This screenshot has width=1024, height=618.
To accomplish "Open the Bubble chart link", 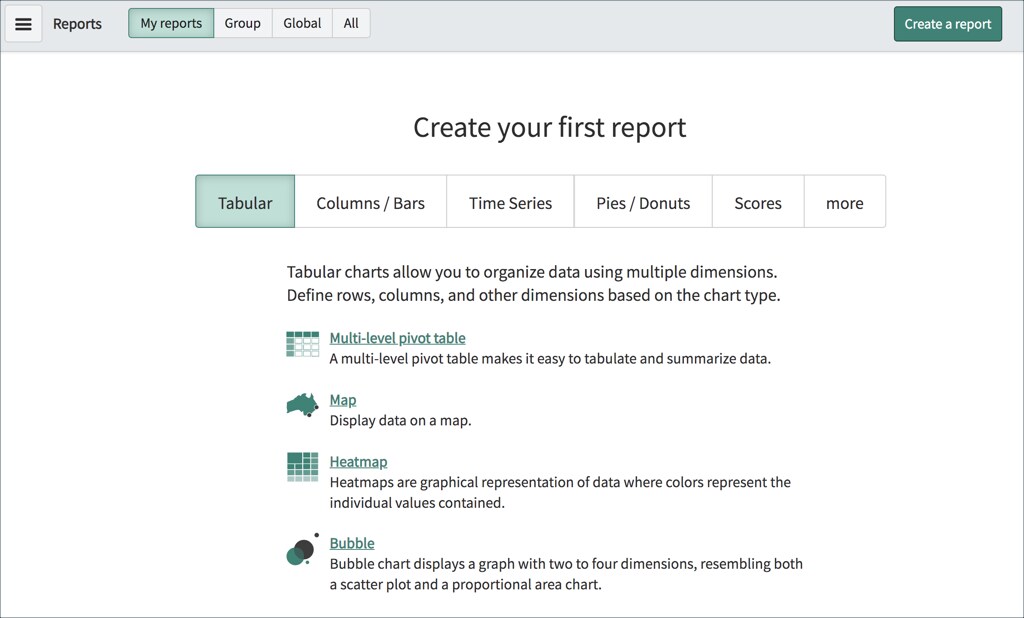I will pos(352,542).
